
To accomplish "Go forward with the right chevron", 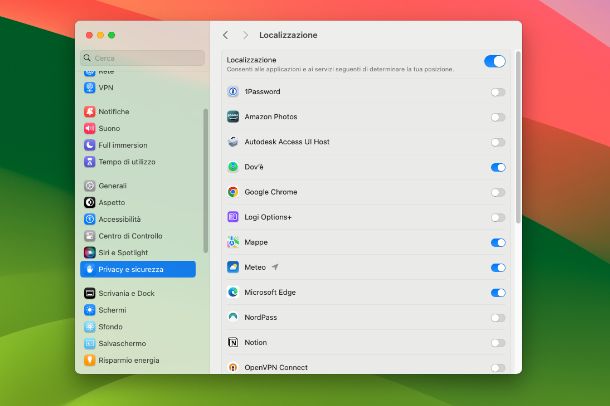I will (245, 35).
